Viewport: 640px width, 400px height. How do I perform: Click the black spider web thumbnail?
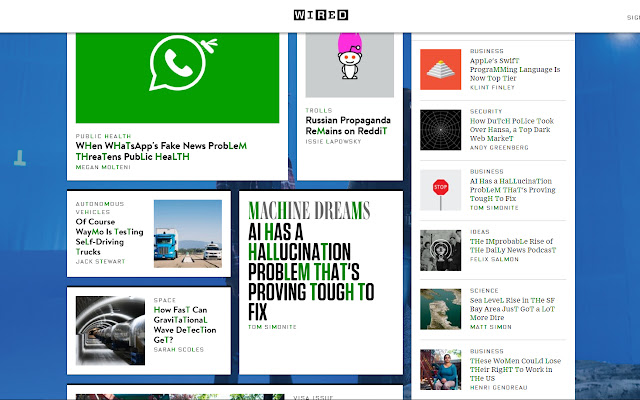440,129
